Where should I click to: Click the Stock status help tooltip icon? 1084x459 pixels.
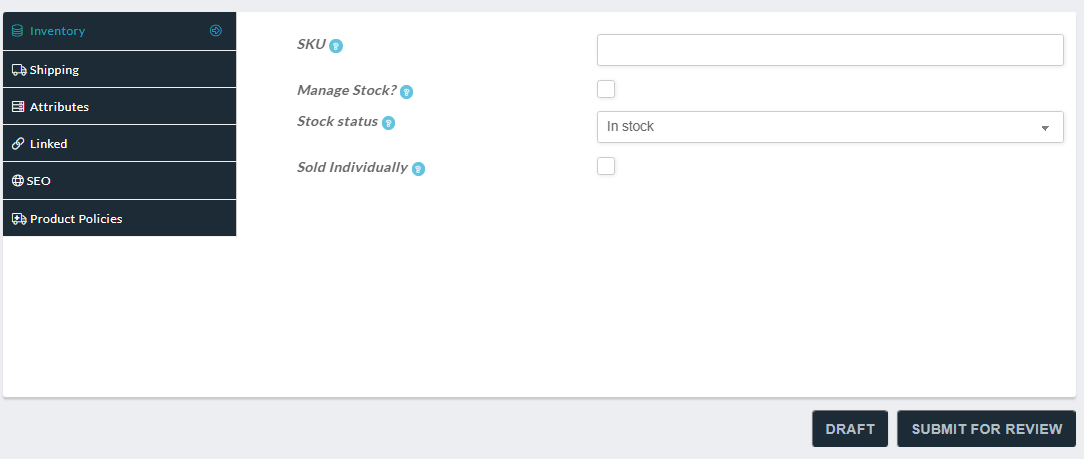tap(389, 123)
